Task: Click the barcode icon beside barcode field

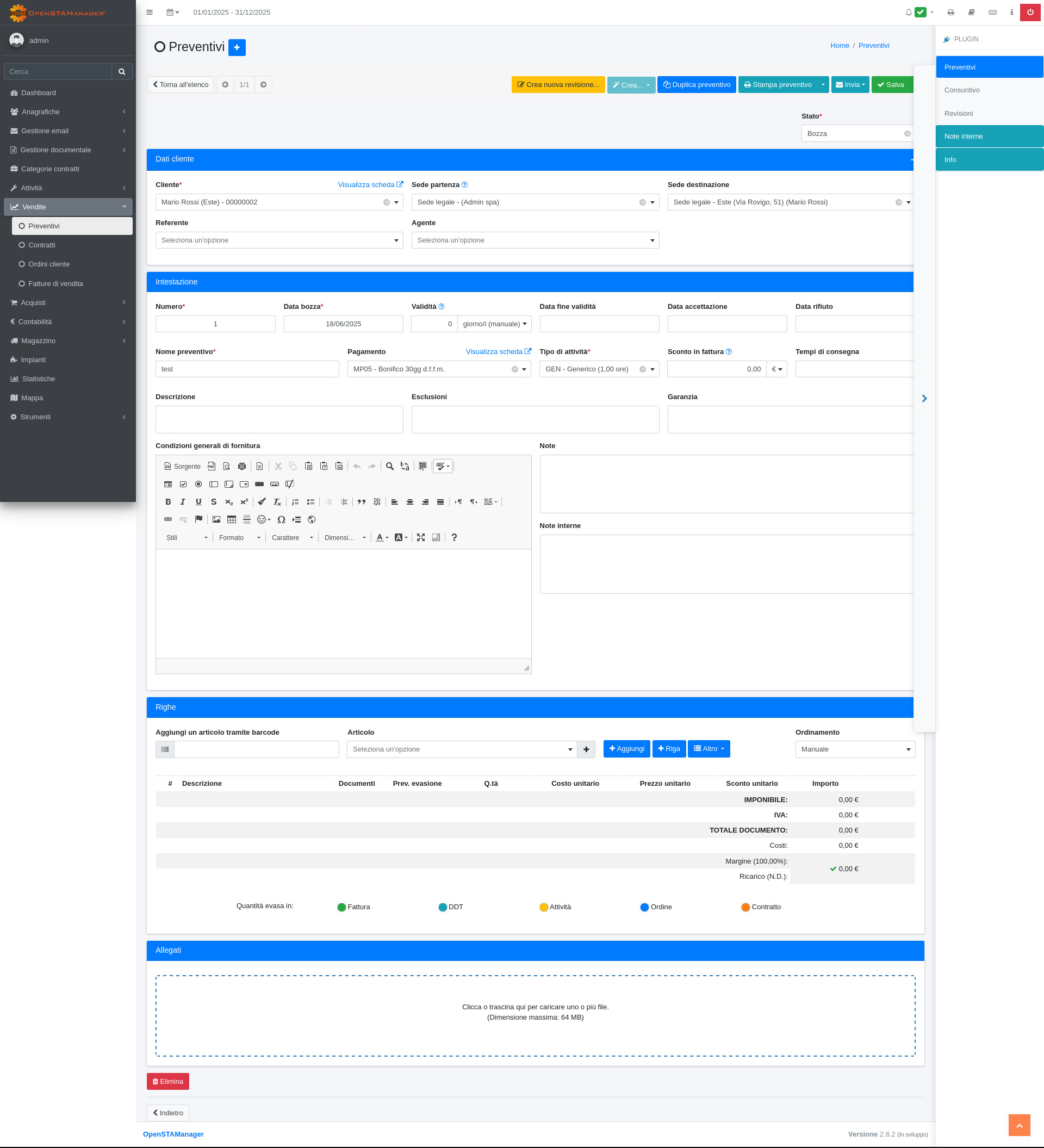Action: [165, 749]
